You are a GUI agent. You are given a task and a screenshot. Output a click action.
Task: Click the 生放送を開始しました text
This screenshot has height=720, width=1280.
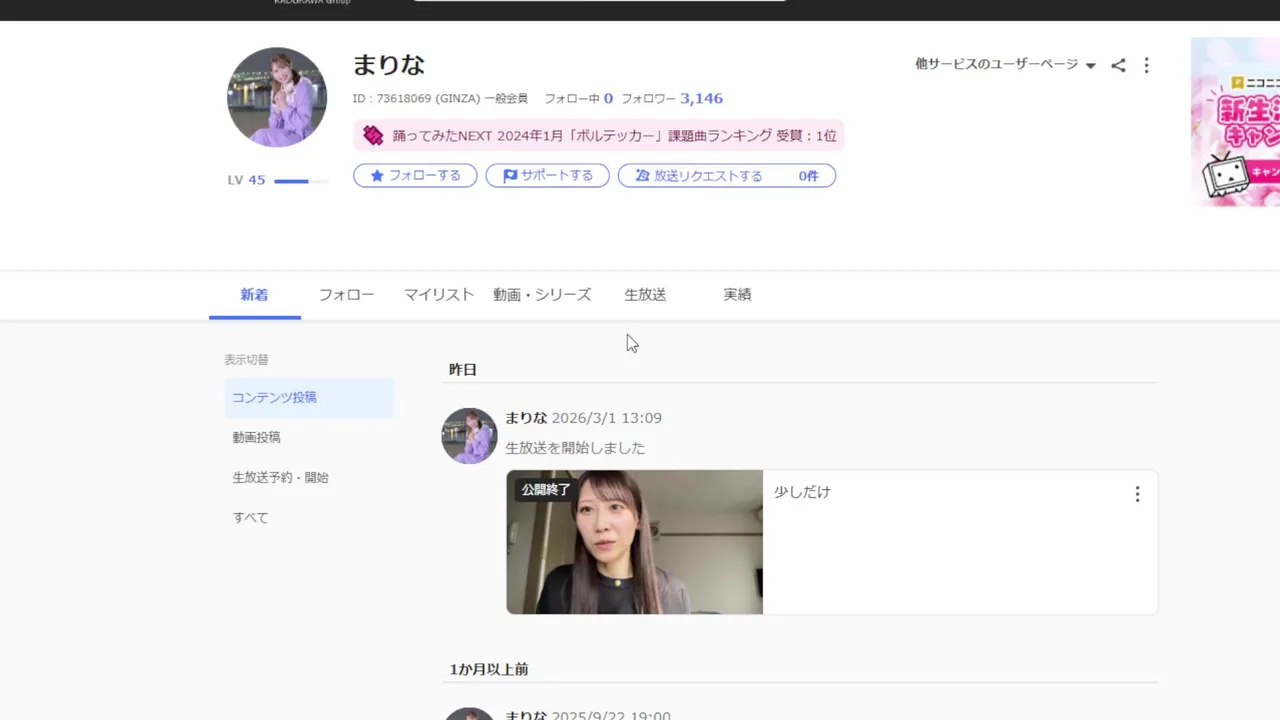(x=575, y=447)
